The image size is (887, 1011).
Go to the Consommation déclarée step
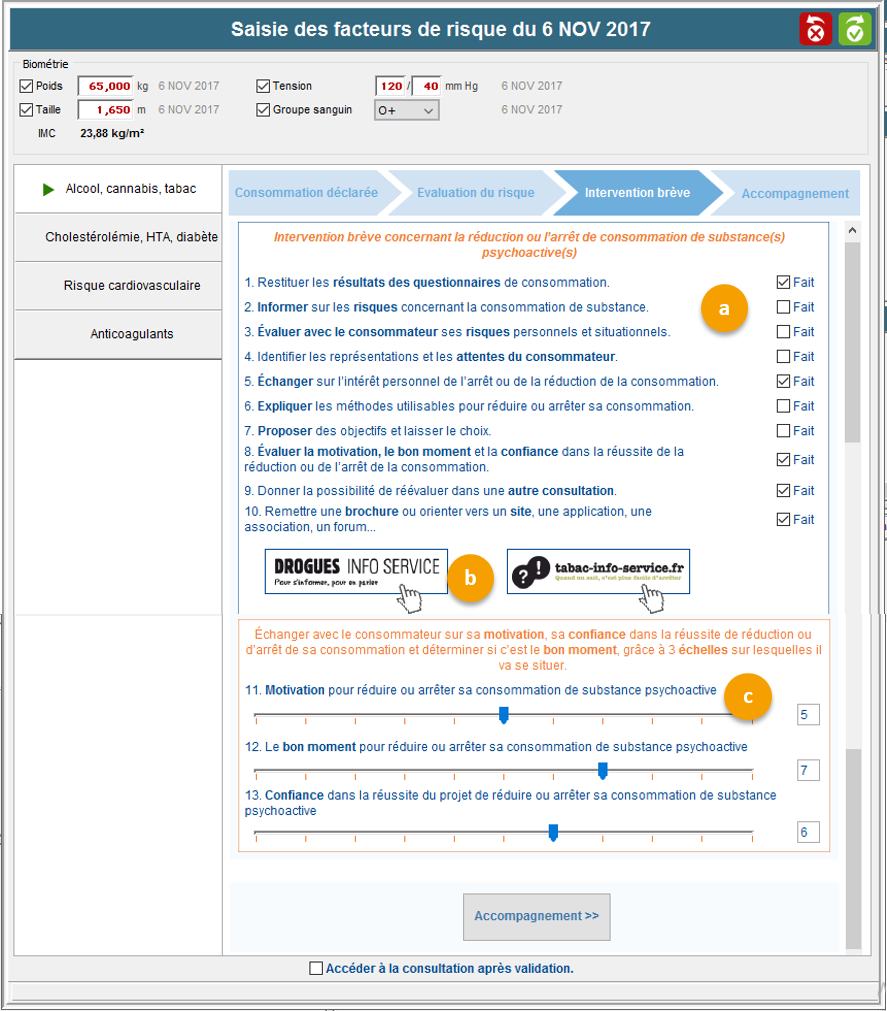click(x=306, y=193)
